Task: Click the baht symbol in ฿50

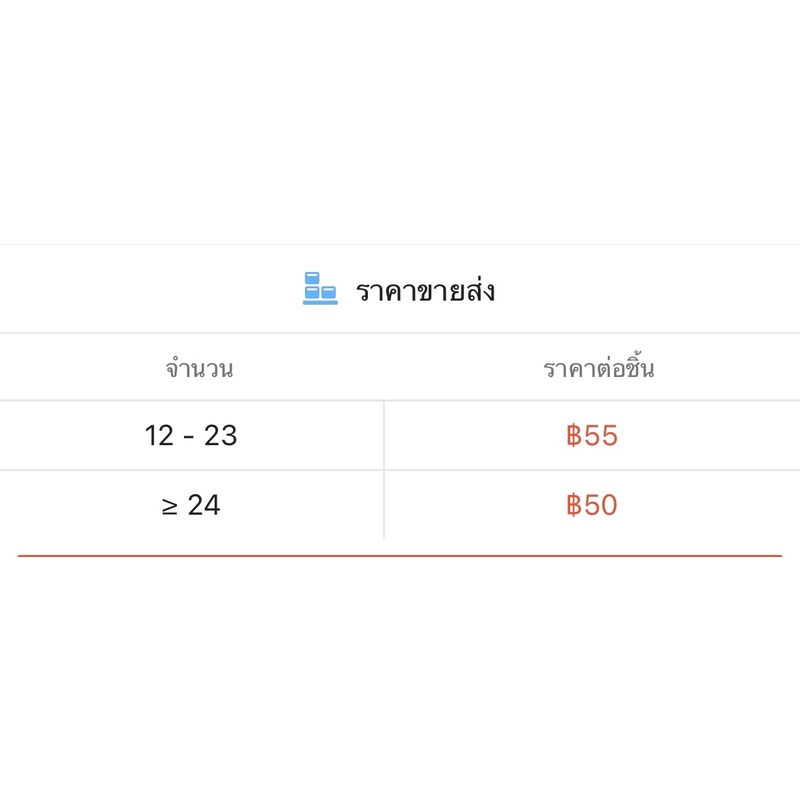Action: click(x=573, y=505)
